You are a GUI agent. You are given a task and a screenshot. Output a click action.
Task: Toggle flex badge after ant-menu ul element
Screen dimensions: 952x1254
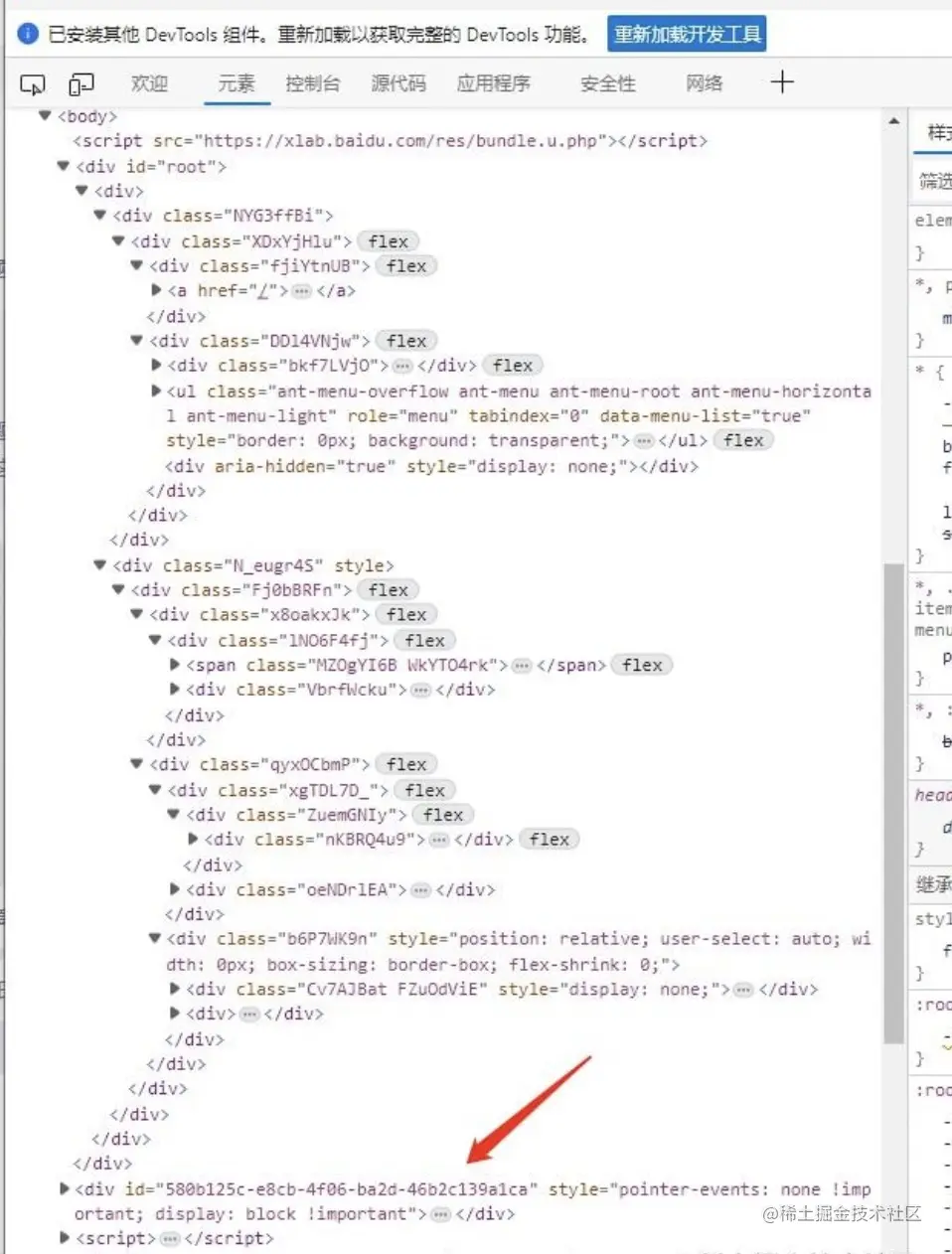coord(743,440)
